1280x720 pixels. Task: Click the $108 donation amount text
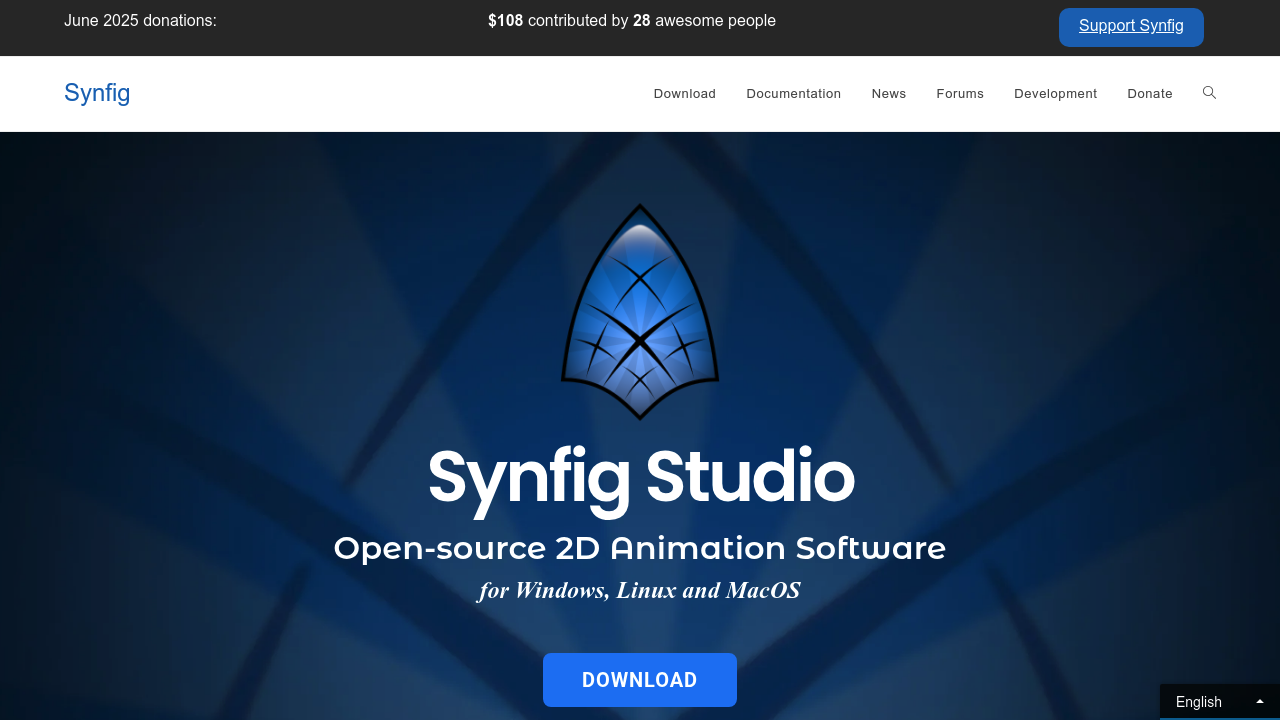[x=504, y=20]
